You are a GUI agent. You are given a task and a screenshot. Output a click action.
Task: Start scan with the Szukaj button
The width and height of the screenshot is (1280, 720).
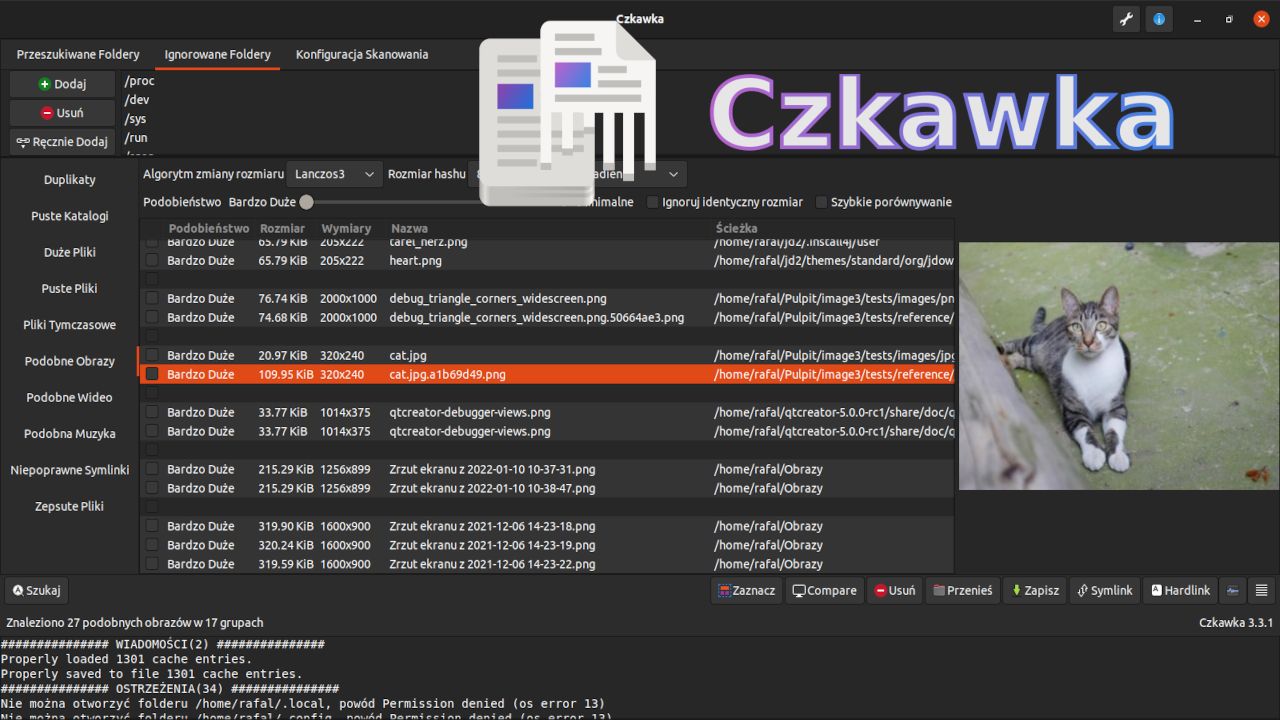pos(36,590)
